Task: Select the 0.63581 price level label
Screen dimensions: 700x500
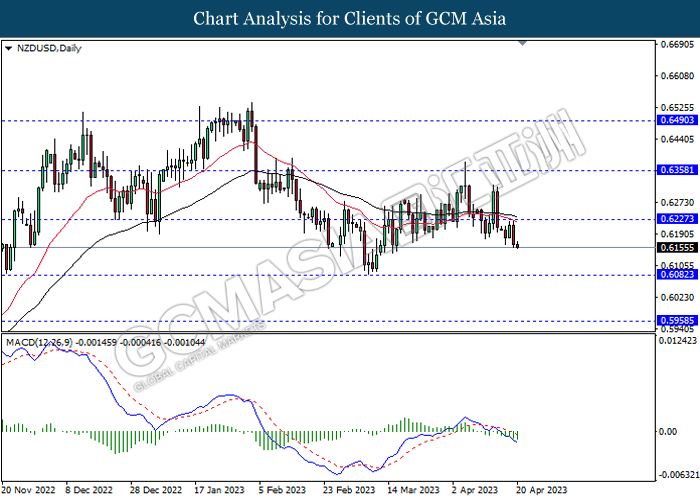Action: click(677, 170)
